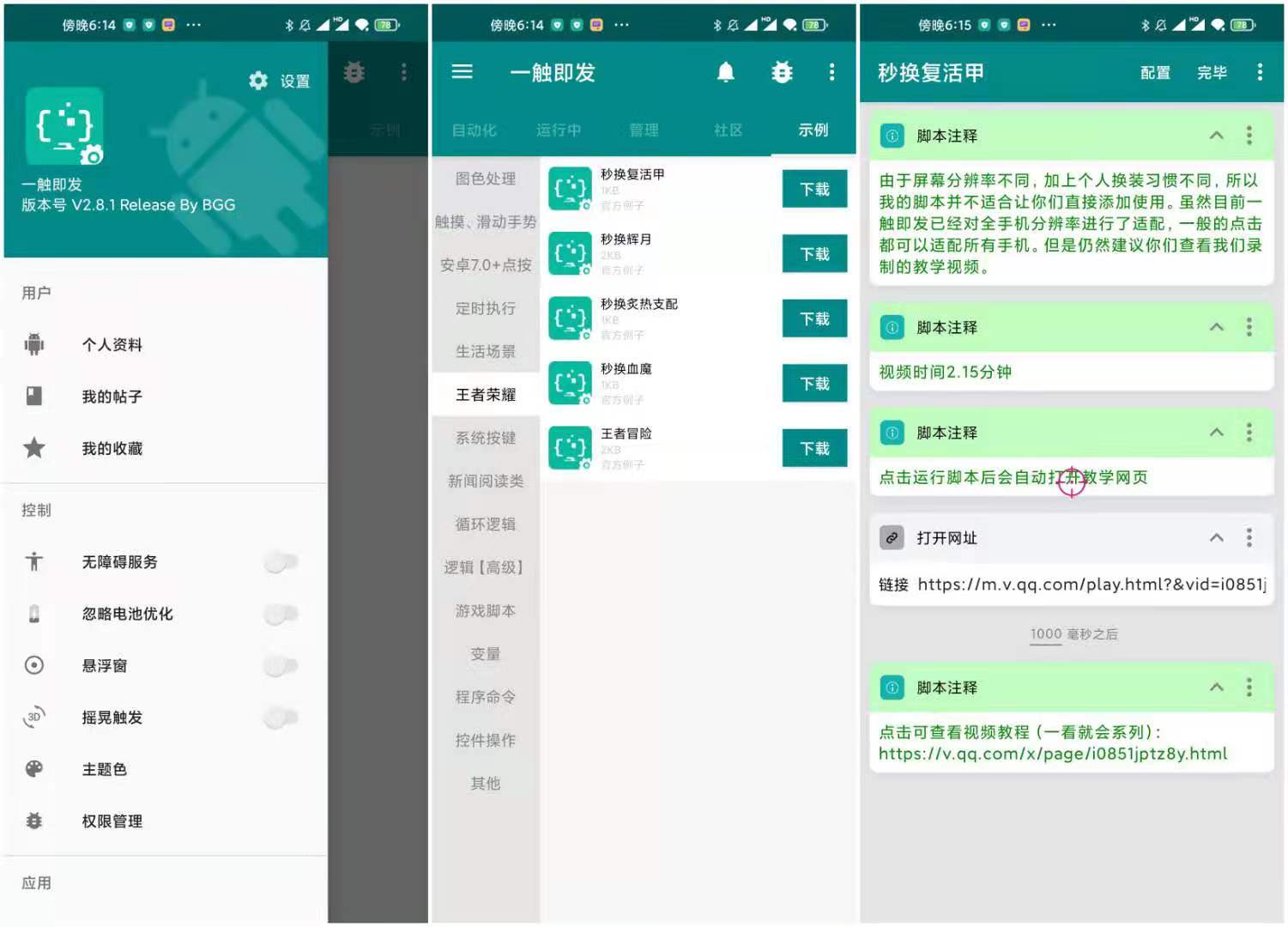Open the hamburger navigation menu

click(x=462, y=72)
